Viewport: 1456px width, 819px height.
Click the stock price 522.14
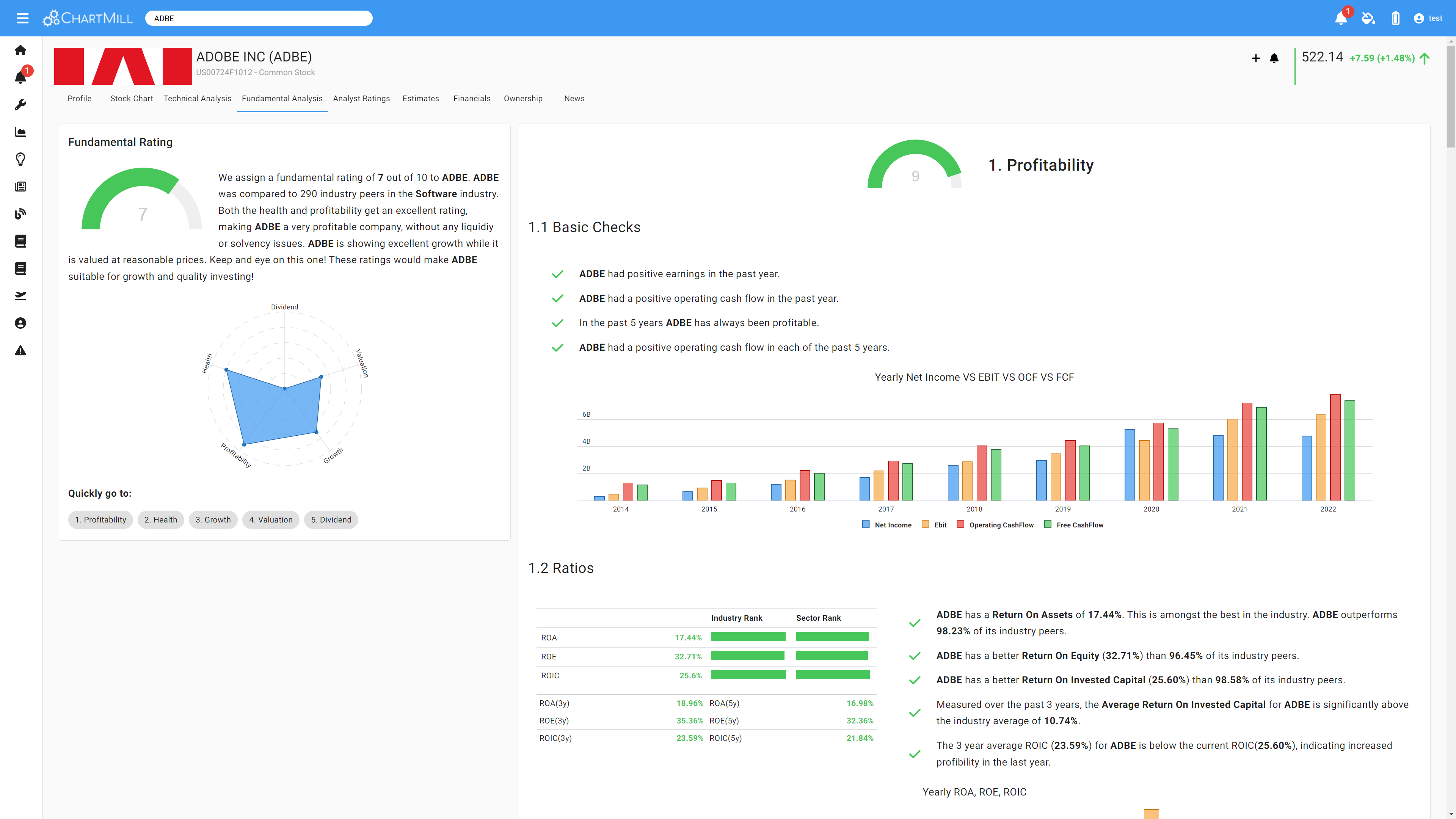1322,57
